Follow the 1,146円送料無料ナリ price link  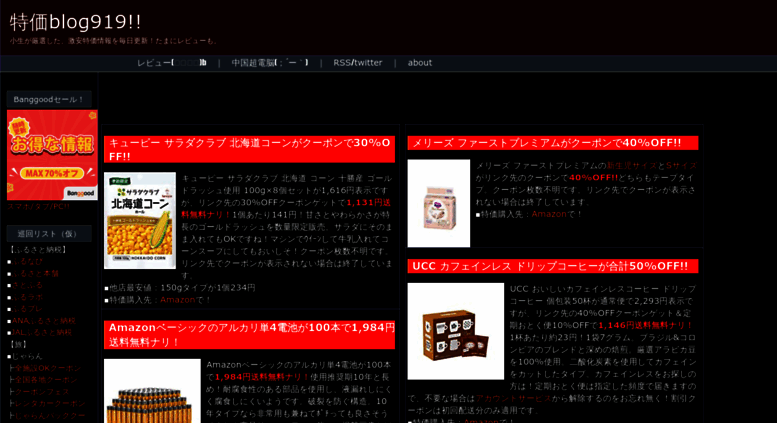point(645,325)
